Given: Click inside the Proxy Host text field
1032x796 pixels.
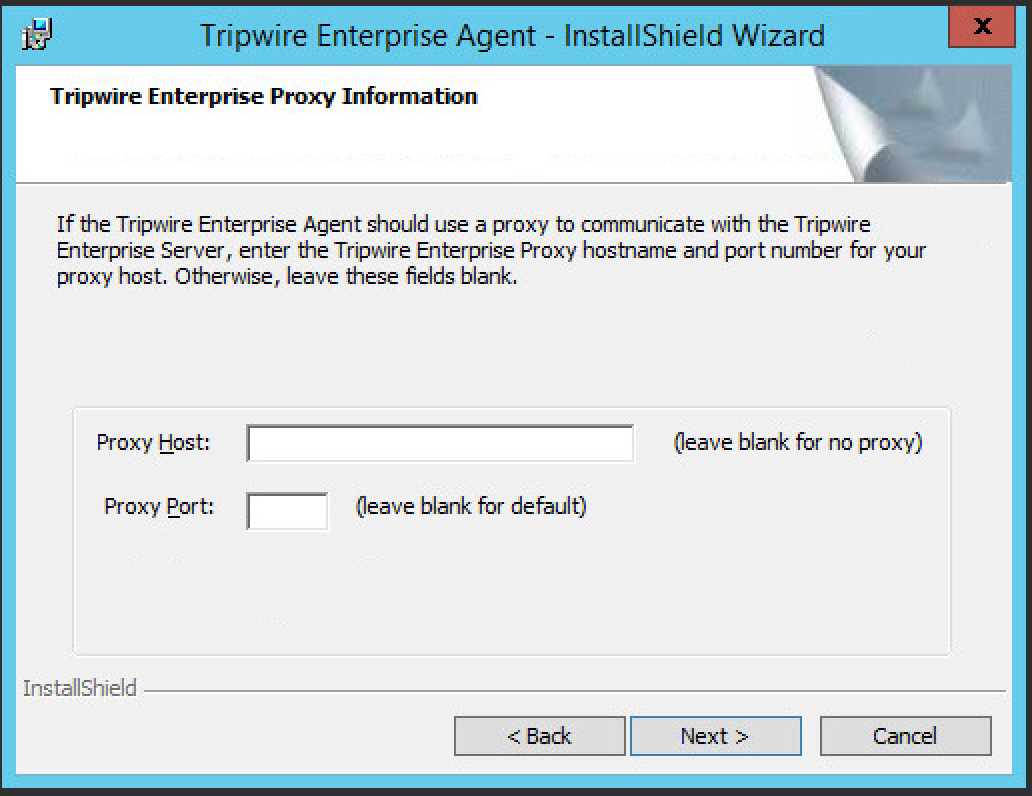Looking at the screenshot, I should pyautogui.click(x=439, y=443).
